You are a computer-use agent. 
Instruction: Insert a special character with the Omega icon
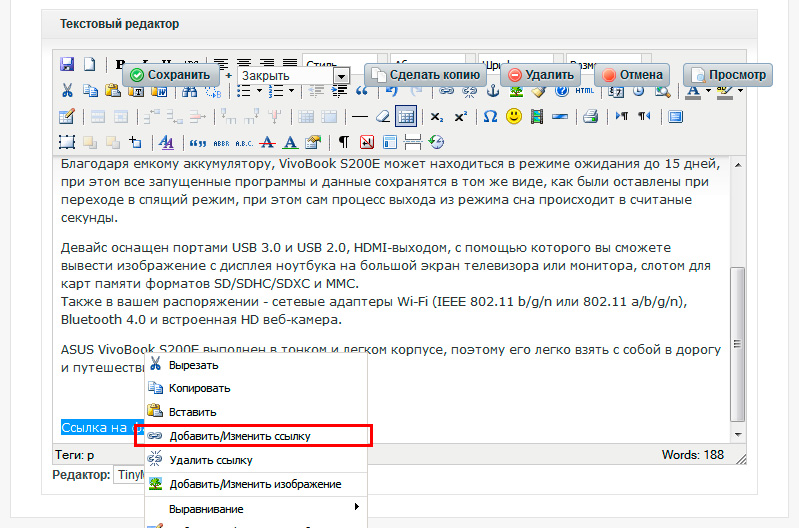(490, 116)
